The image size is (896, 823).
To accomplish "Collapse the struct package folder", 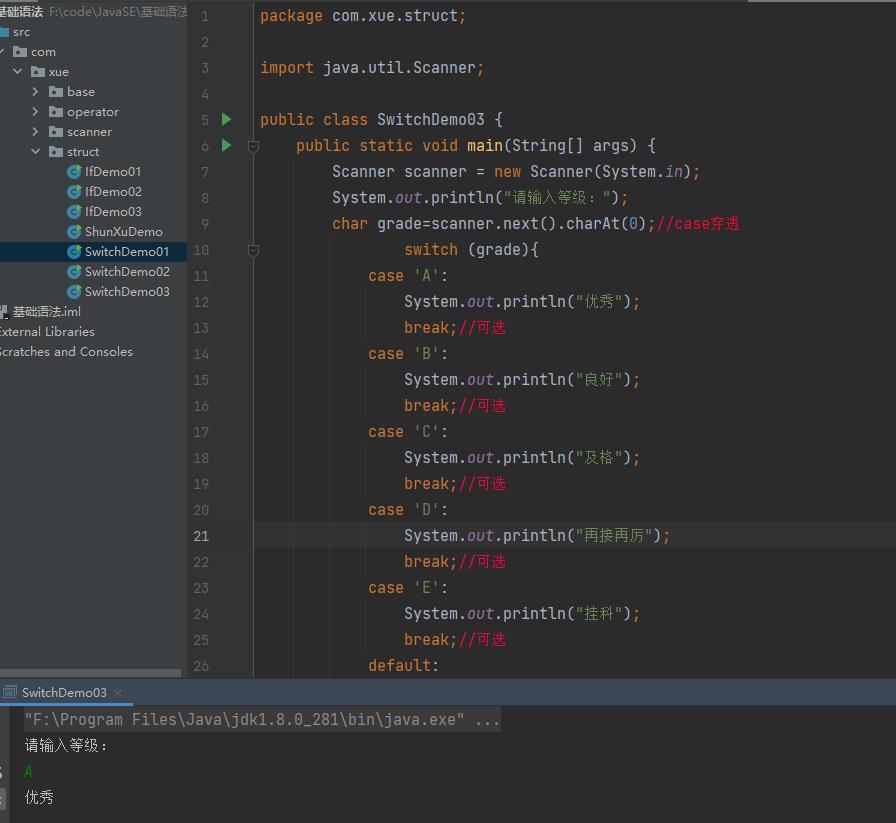I will coord(35,151).
